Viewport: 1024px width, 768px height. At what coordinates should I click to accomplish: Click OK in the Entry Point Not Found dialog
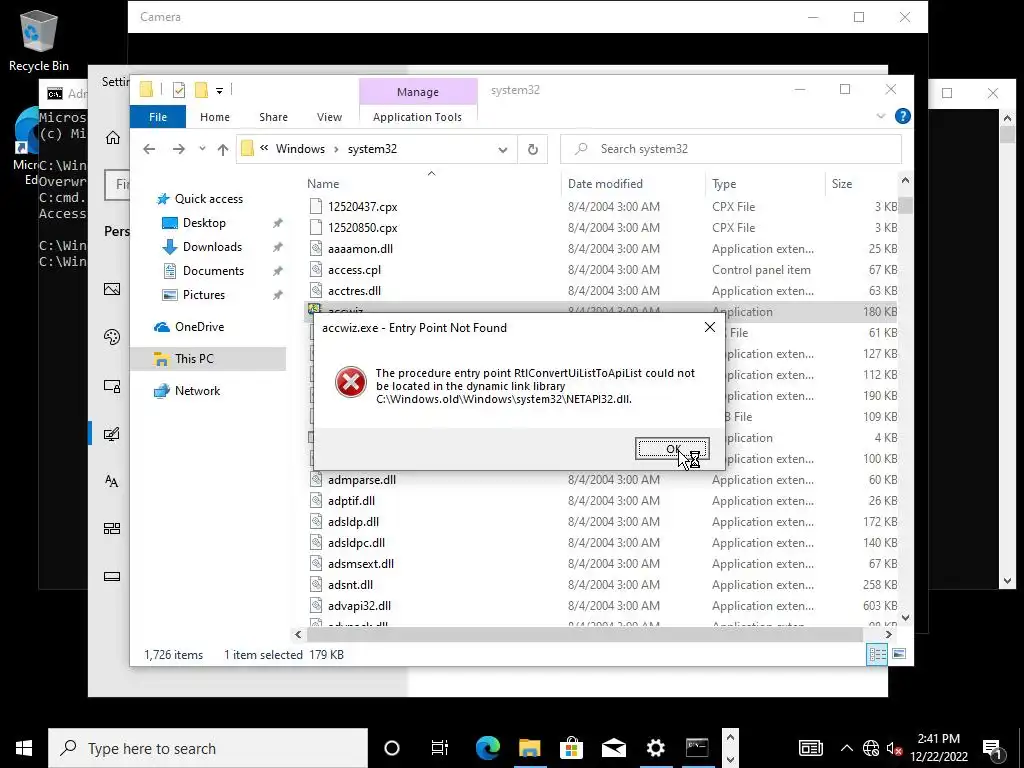672,449
